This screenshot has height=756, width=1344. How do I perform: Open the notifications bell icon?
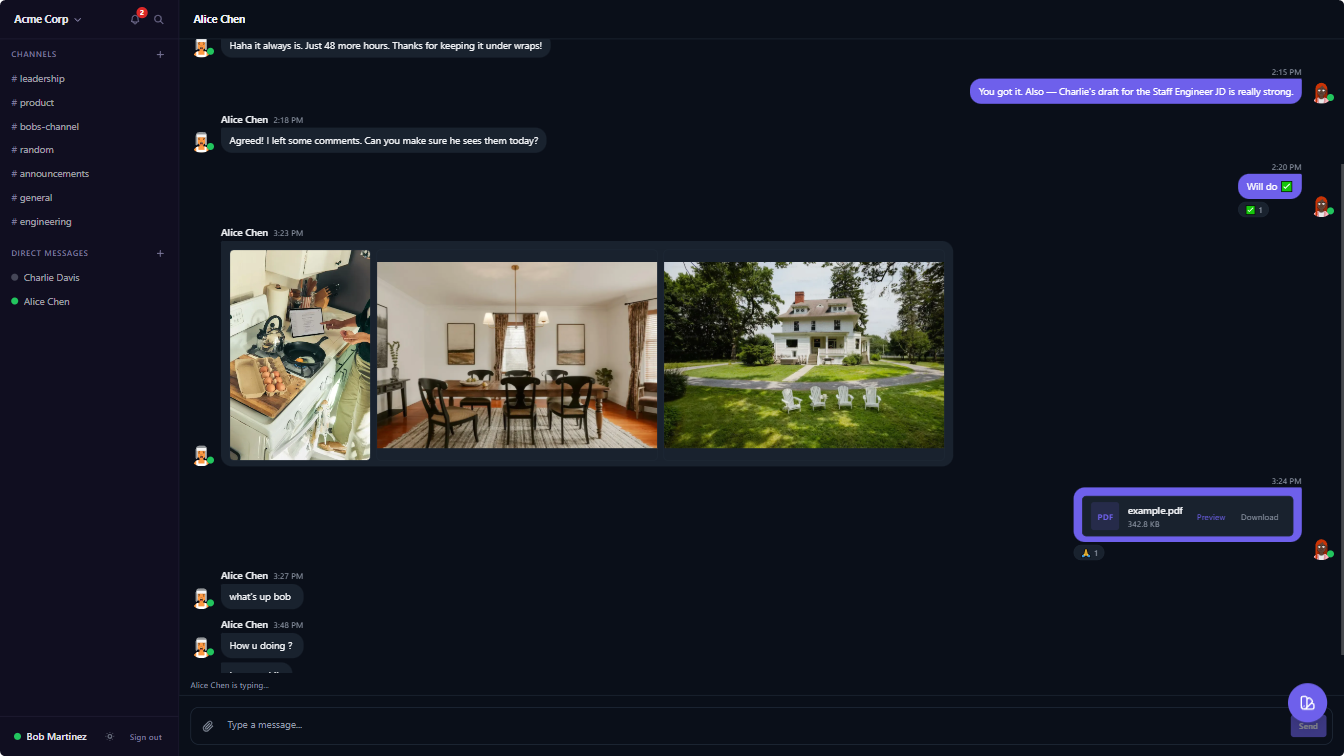(135, 19)
